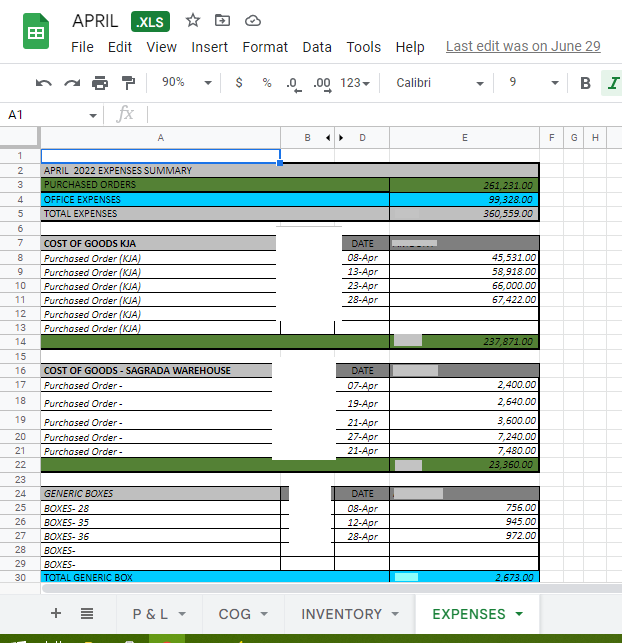
Task: Click the TOTAL GENERIC BOX cell
Action: (x=215, y=577)
